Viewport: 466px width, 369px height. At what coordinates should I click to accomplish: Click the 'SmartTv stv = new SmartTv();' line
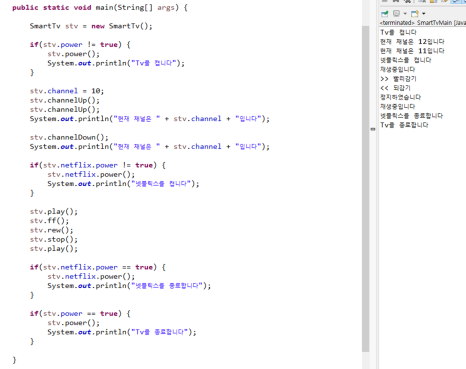pyautogui.click(x=91, y=26)
